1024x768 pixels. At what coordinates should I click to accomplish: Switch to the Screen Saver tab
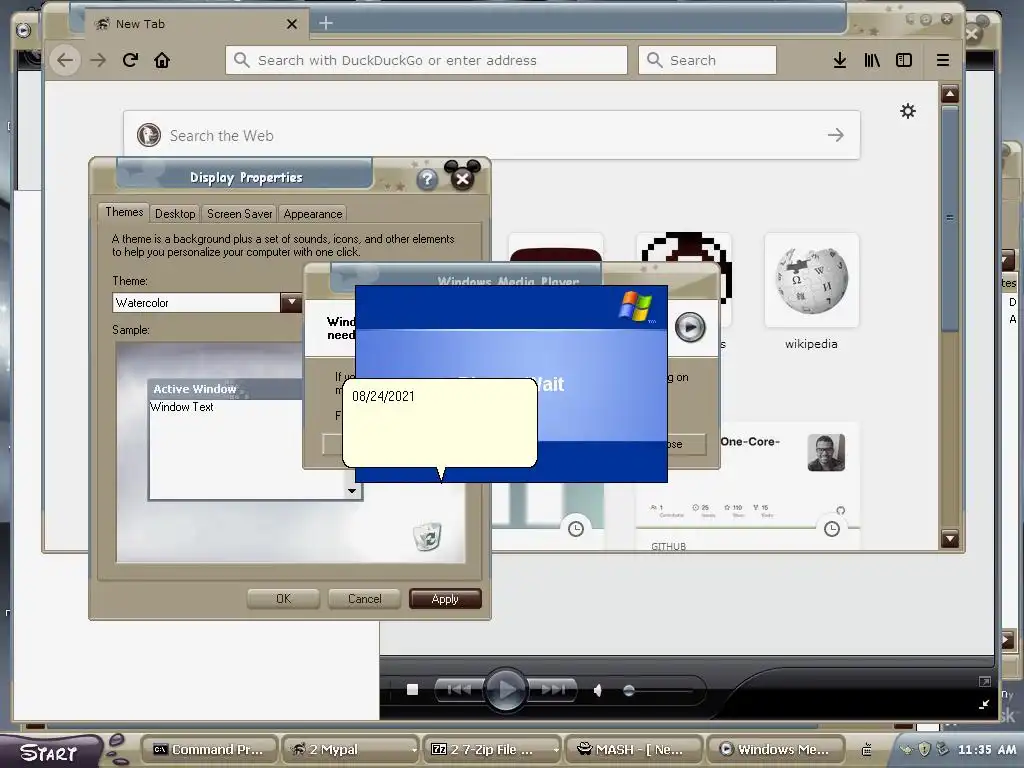tap(239, 214)
